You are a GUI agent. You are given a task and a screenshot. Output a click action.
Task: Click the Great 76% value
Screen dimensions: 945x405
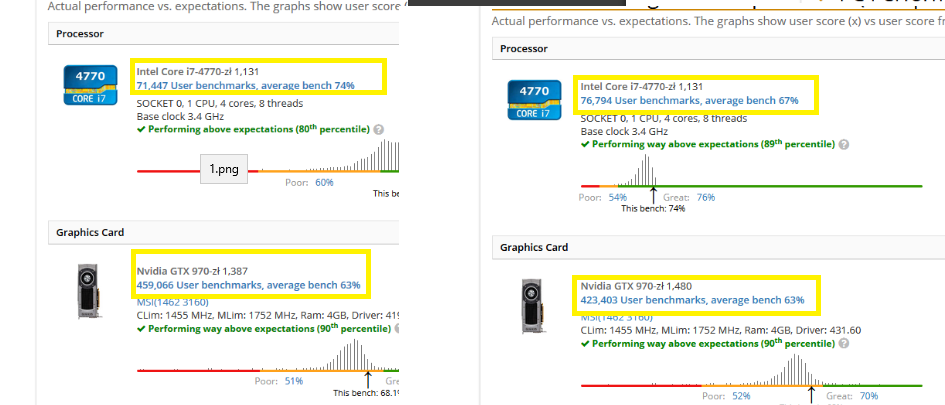point(706,197)
